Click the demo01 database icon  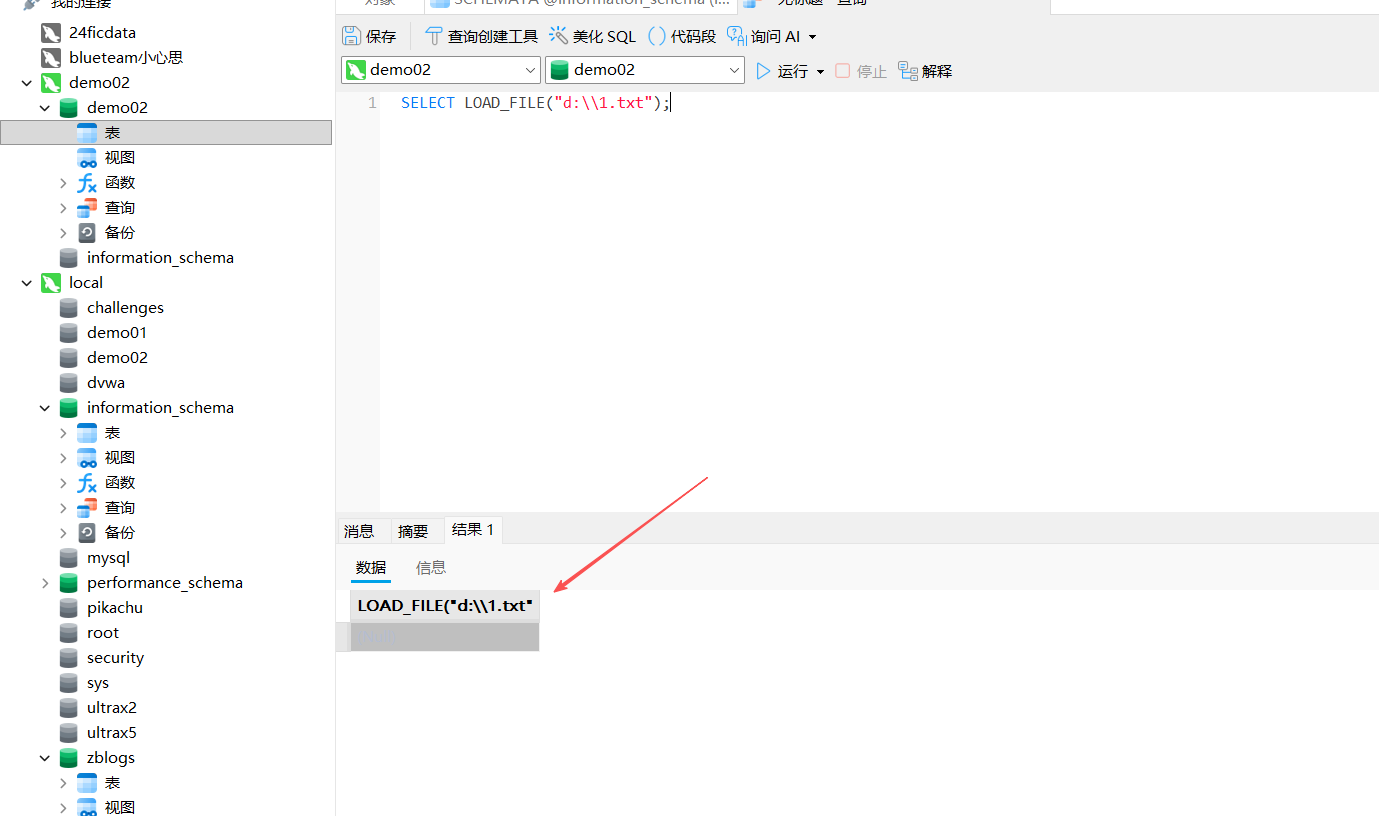click(x=68, y=333)
